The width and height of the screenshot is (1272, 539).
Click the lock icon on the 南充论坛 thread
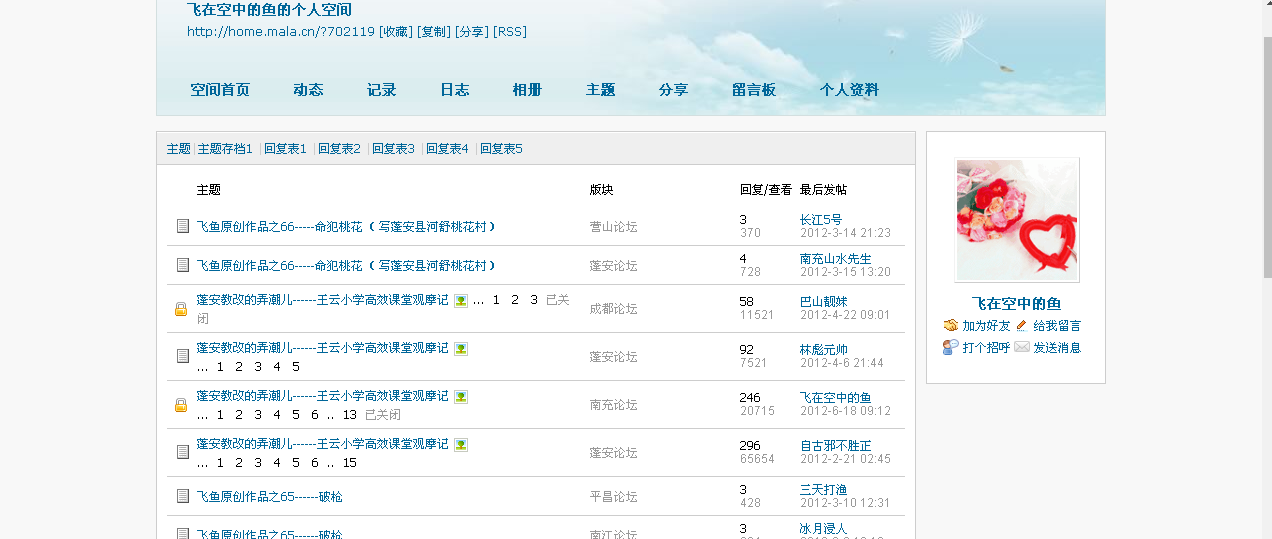[181, 405]
